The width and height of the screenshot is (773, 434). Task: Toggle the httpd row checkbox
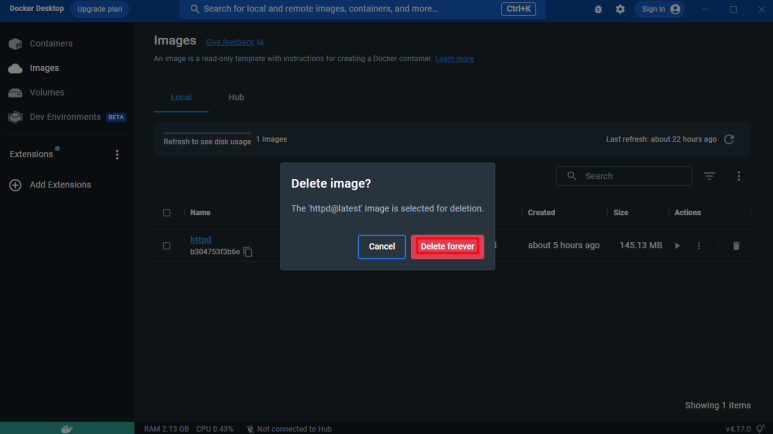click(167, 246)
